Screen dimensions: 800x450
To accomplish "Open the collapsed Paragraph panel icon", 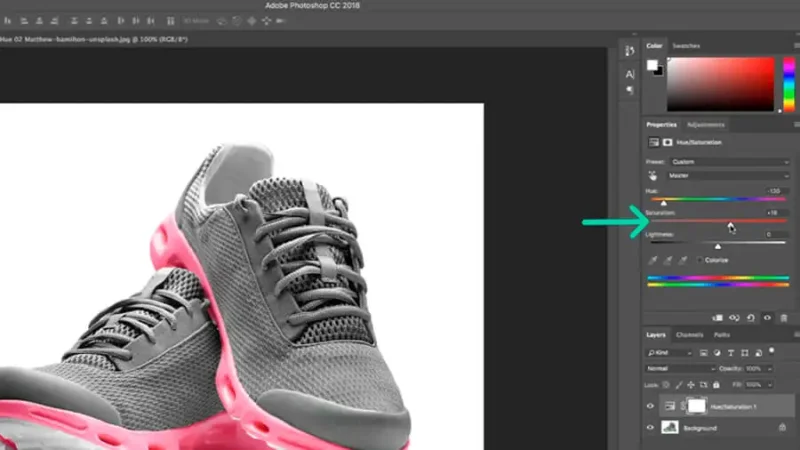I will tap(630, 90).
